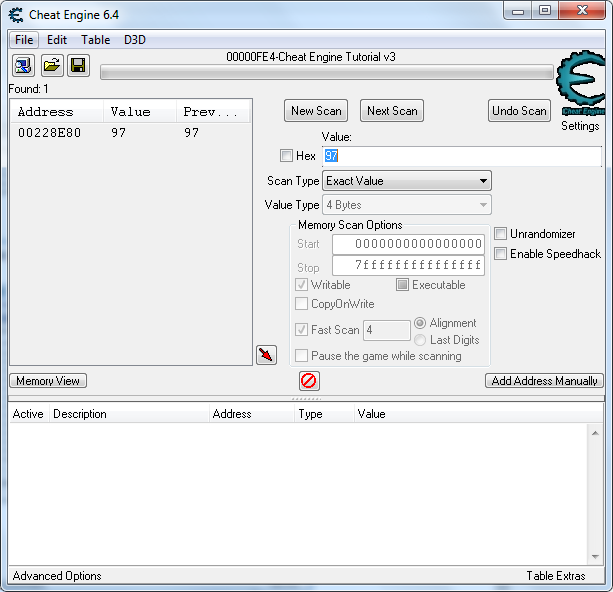Click the Start address field
This screenshot has width=613, height=592.
coord(409,244)
